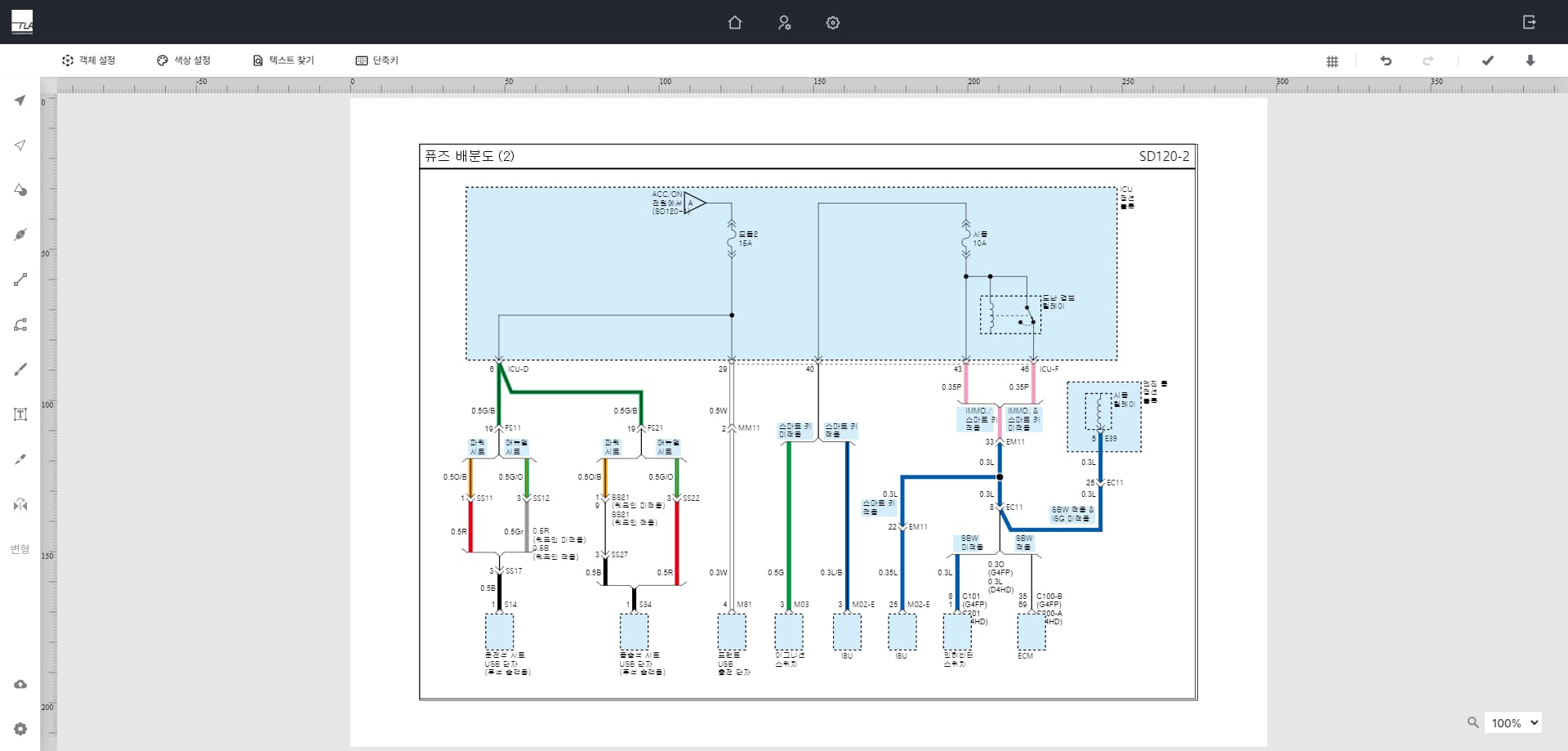Select the filled arrow selection tool
The height and width of the screenshot is (751, 1568).
[x=20, y=101]
